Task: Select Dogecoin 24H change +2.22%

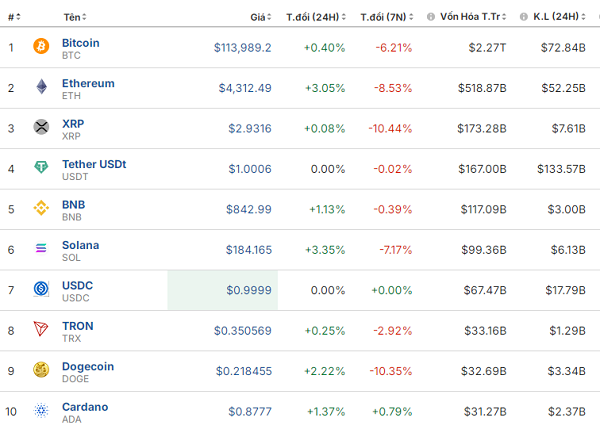Action: [x=324, y=371]
